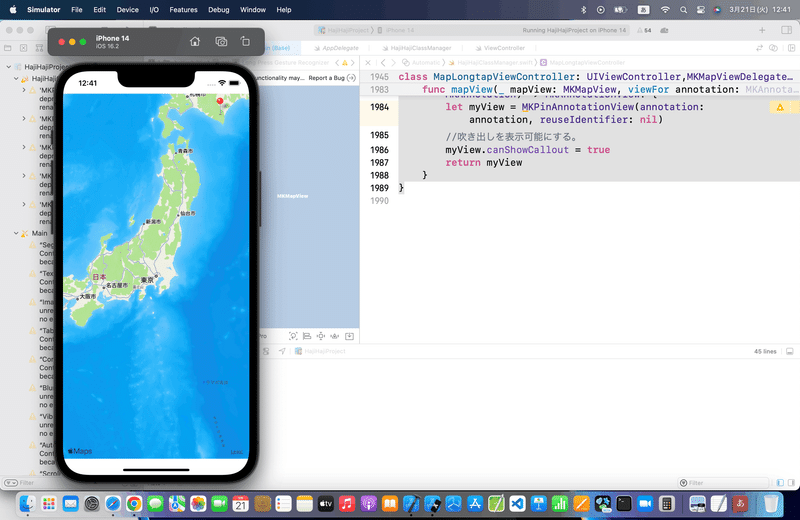Image resolution: width=800 pixels, height=520 pixels.
Task: Click line number 1989 in gutter
Action: [379, 188]
